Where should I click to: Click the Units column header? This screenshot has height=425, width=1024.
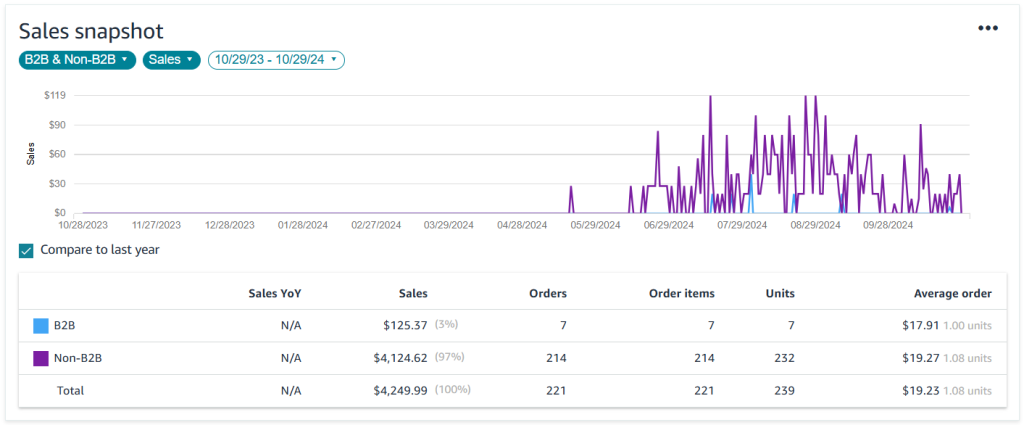(779, 293)
